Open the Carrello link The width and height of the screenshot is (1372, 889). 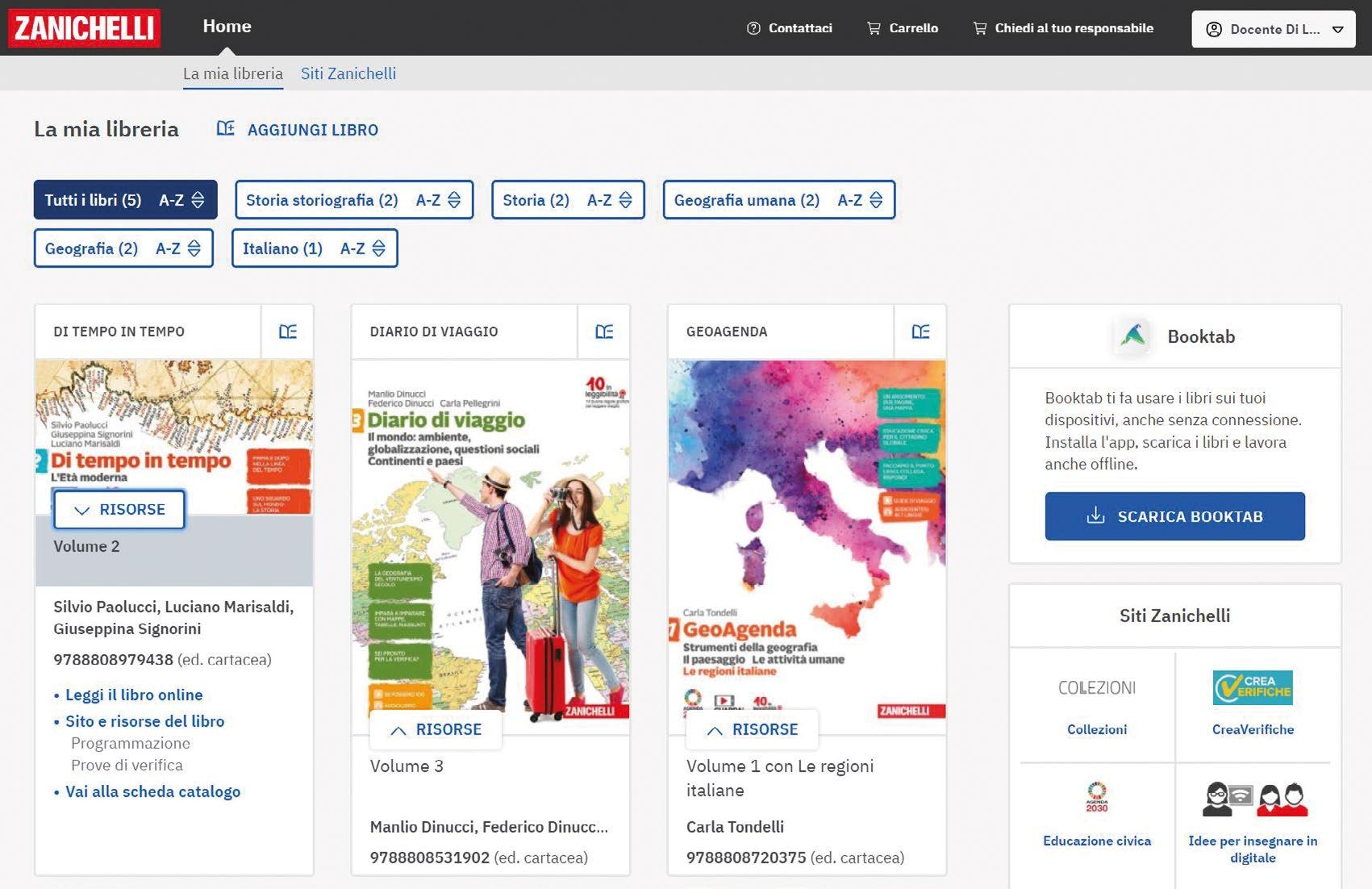click(x=913, y=28)
